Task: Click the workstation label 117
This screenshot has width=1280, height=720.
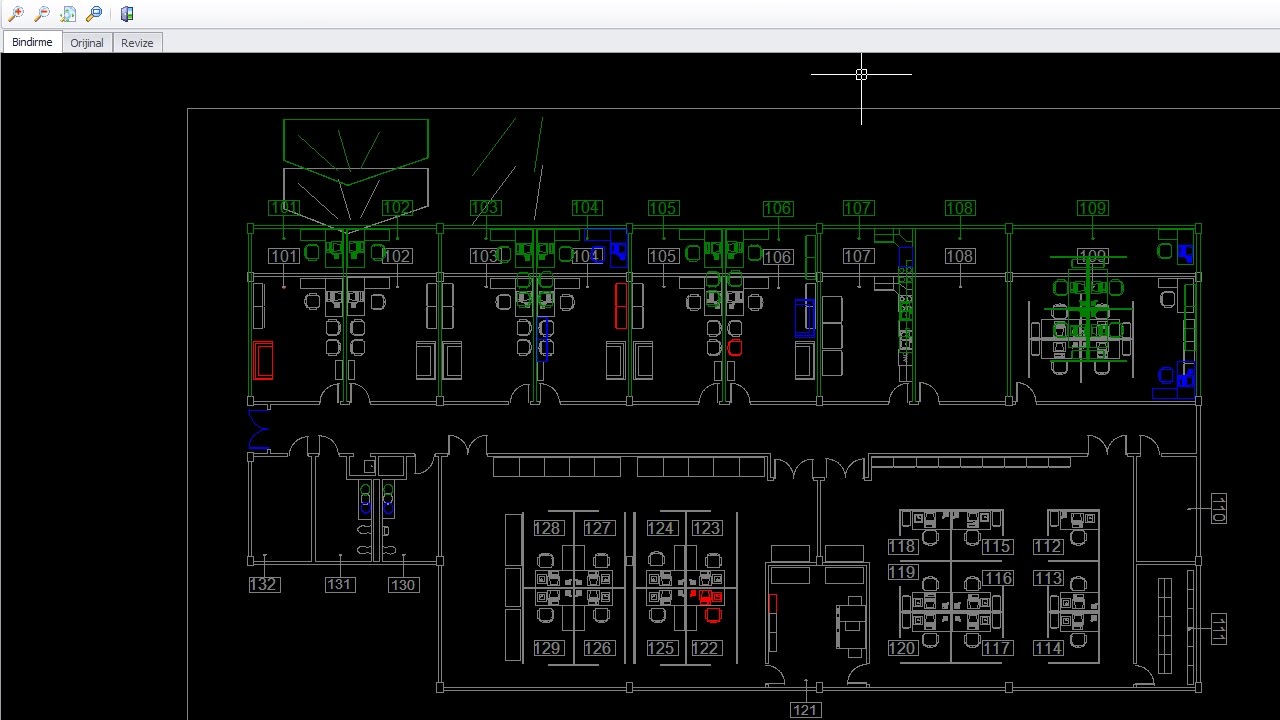Action: [x=997, y=648]
